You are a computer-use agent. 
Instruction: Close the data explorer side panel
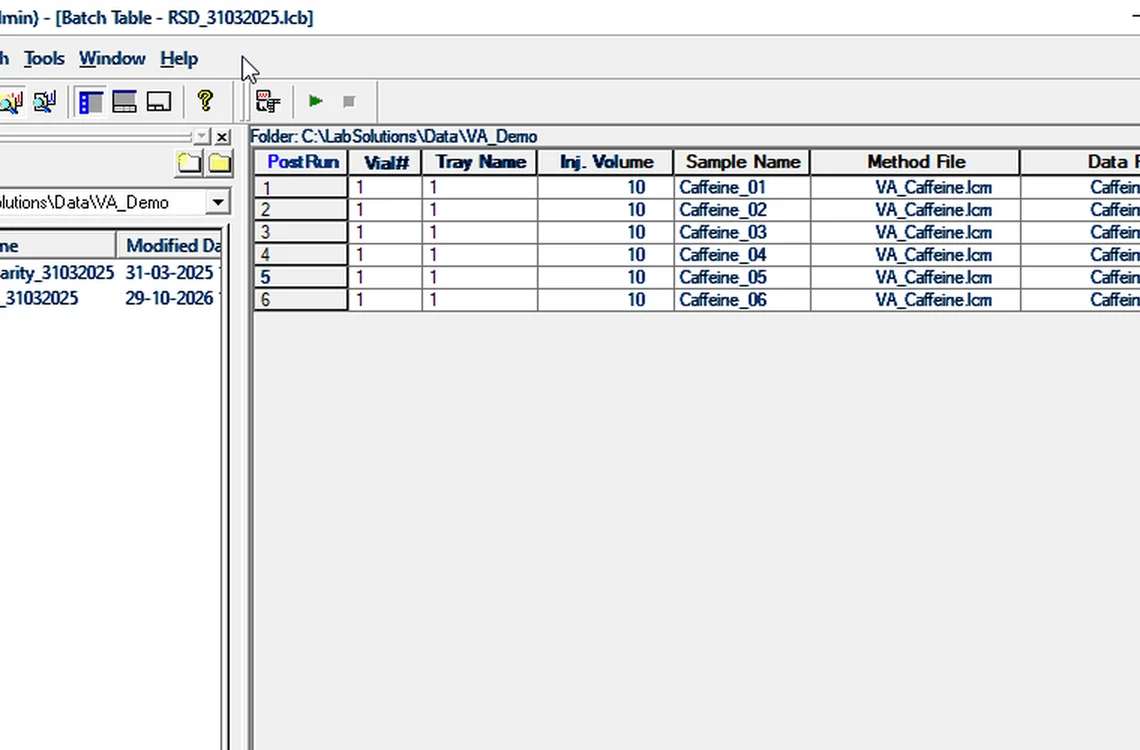[222, 137]
